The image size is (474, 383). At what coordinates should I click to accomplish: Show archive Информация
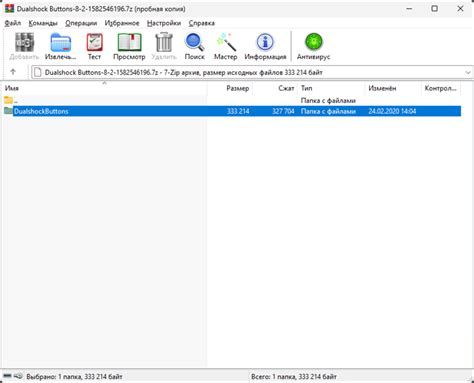coord(265,43)
